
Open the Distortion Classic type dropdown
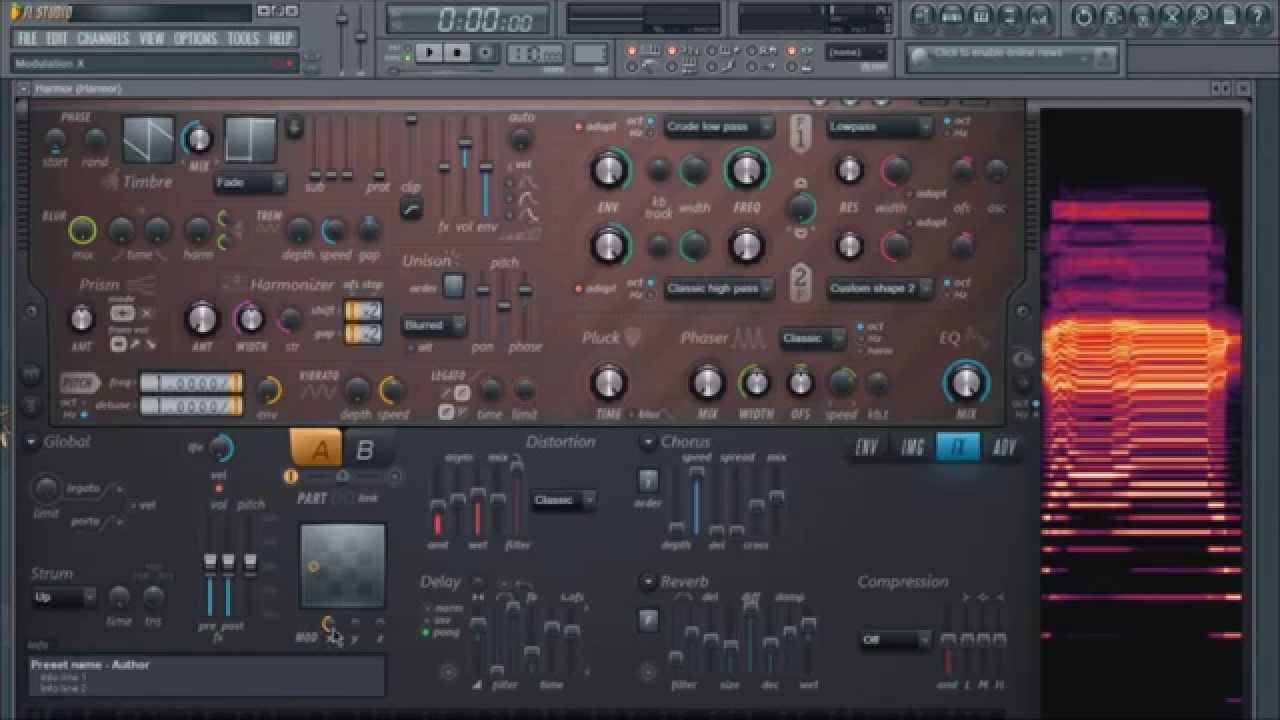tap(563, 499)
